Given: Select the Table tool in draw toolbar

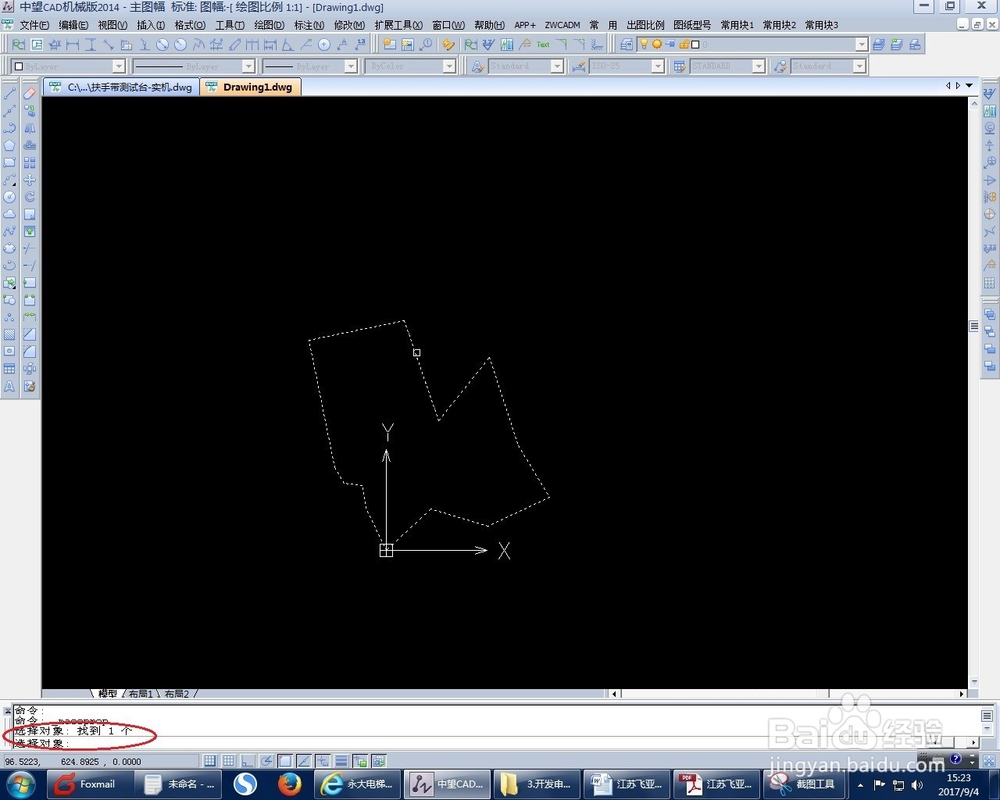Looking at the screenshot, I should pyautogui.click(x=10, y=369).
